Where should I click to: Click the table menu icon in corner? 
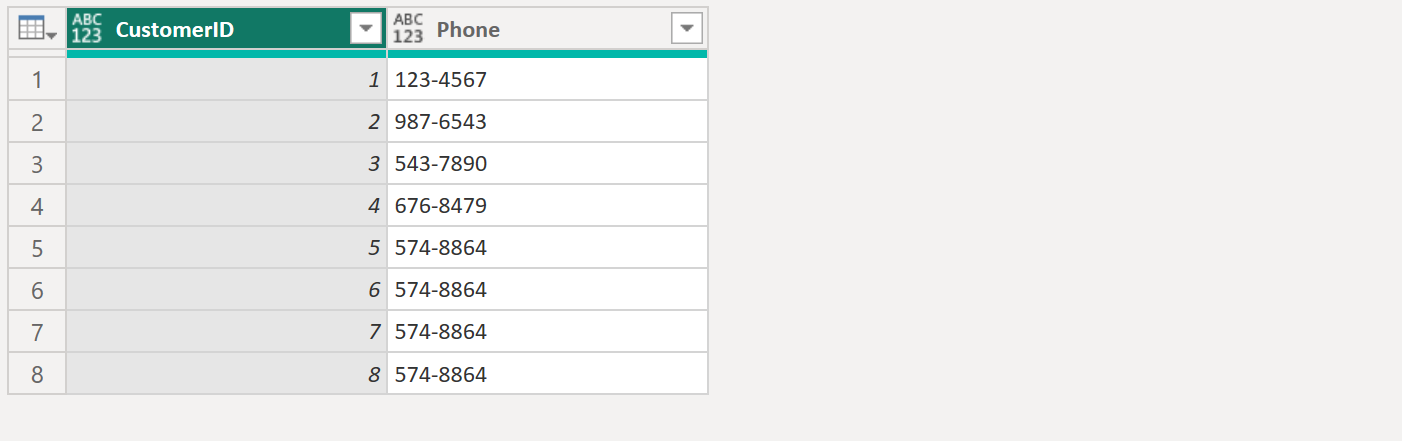(x=37, y=30)
